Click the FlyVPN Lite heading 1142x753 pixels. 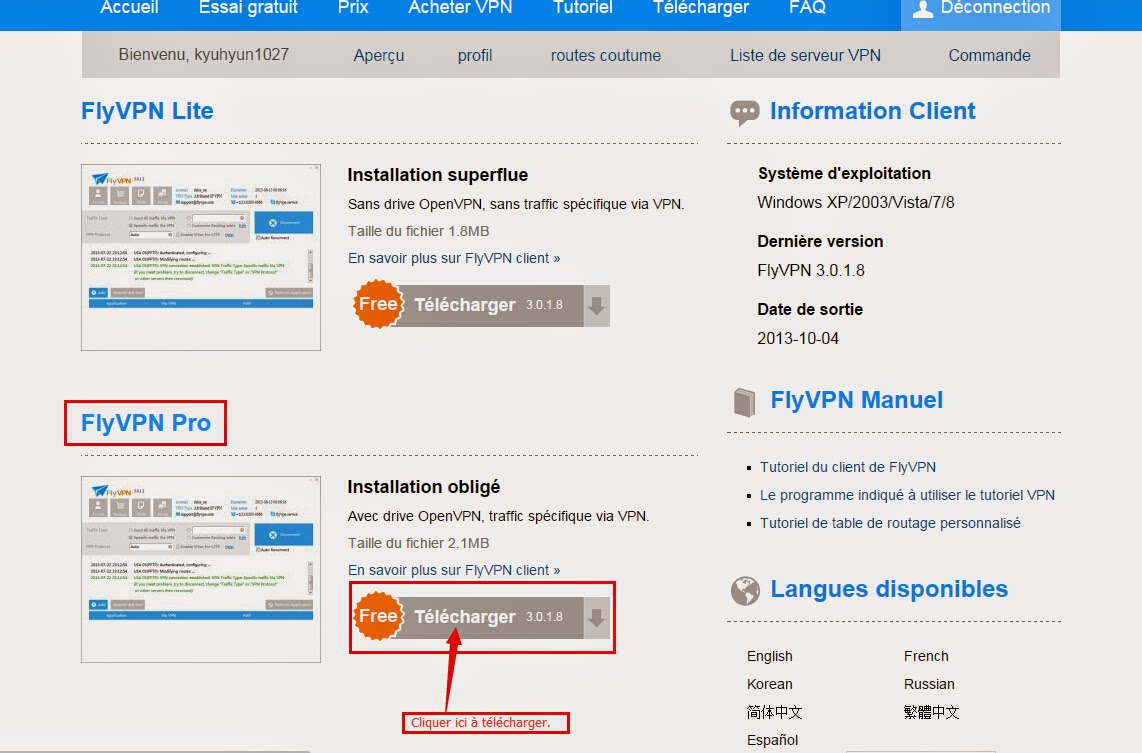(147, 111)
